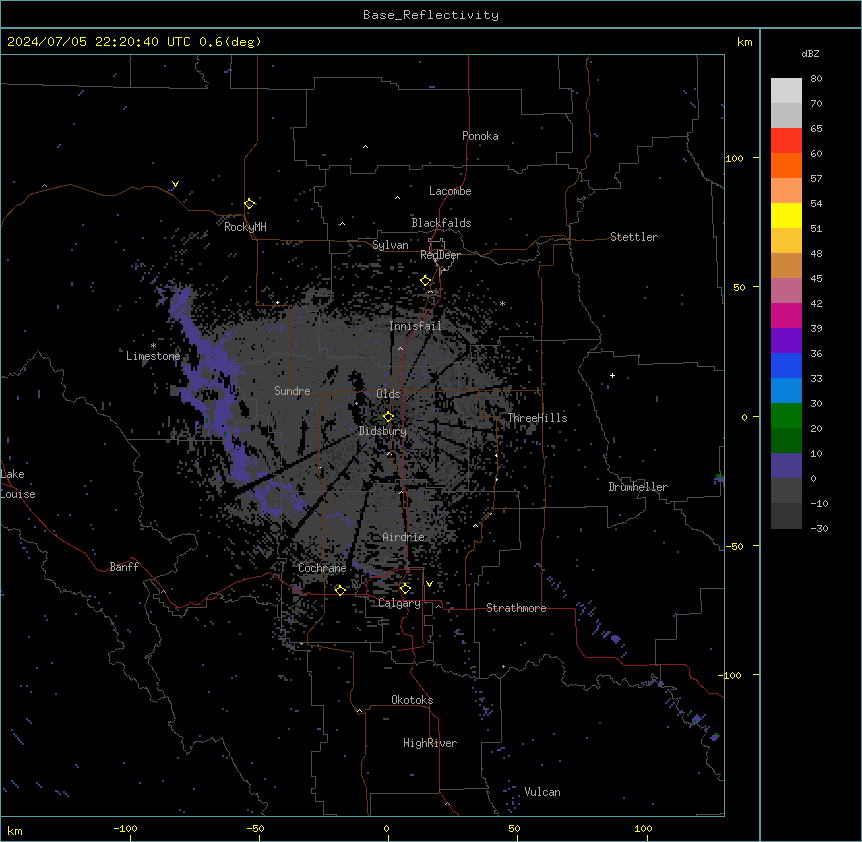Click the Vulcan label
The image size is (862, 842).
[x=542, y=792]
